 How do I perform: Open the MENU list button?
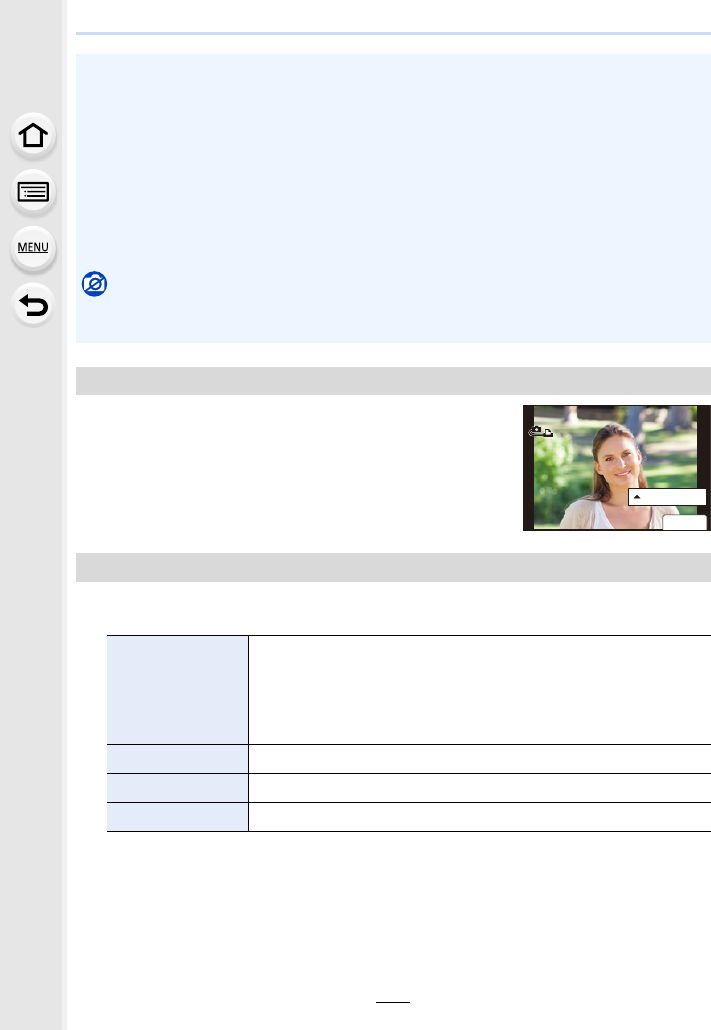(33, 248)
